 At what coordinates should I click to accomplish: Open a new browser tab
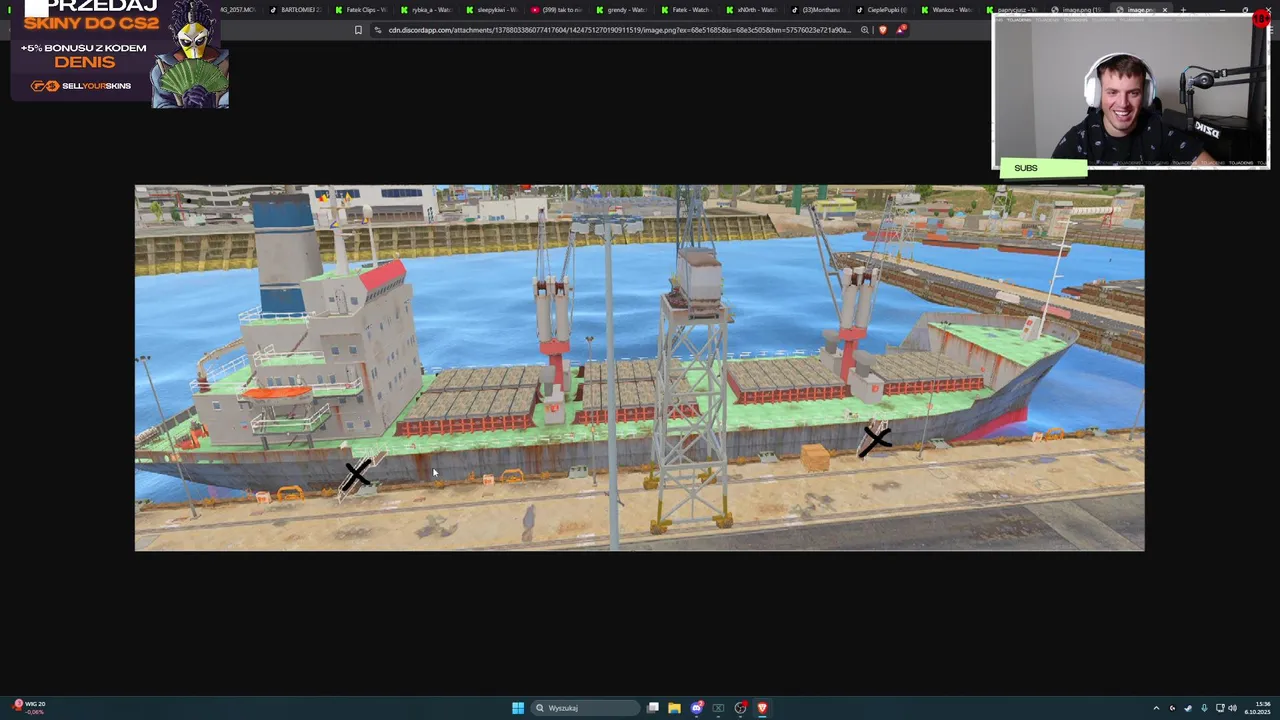pos(1183,10)
